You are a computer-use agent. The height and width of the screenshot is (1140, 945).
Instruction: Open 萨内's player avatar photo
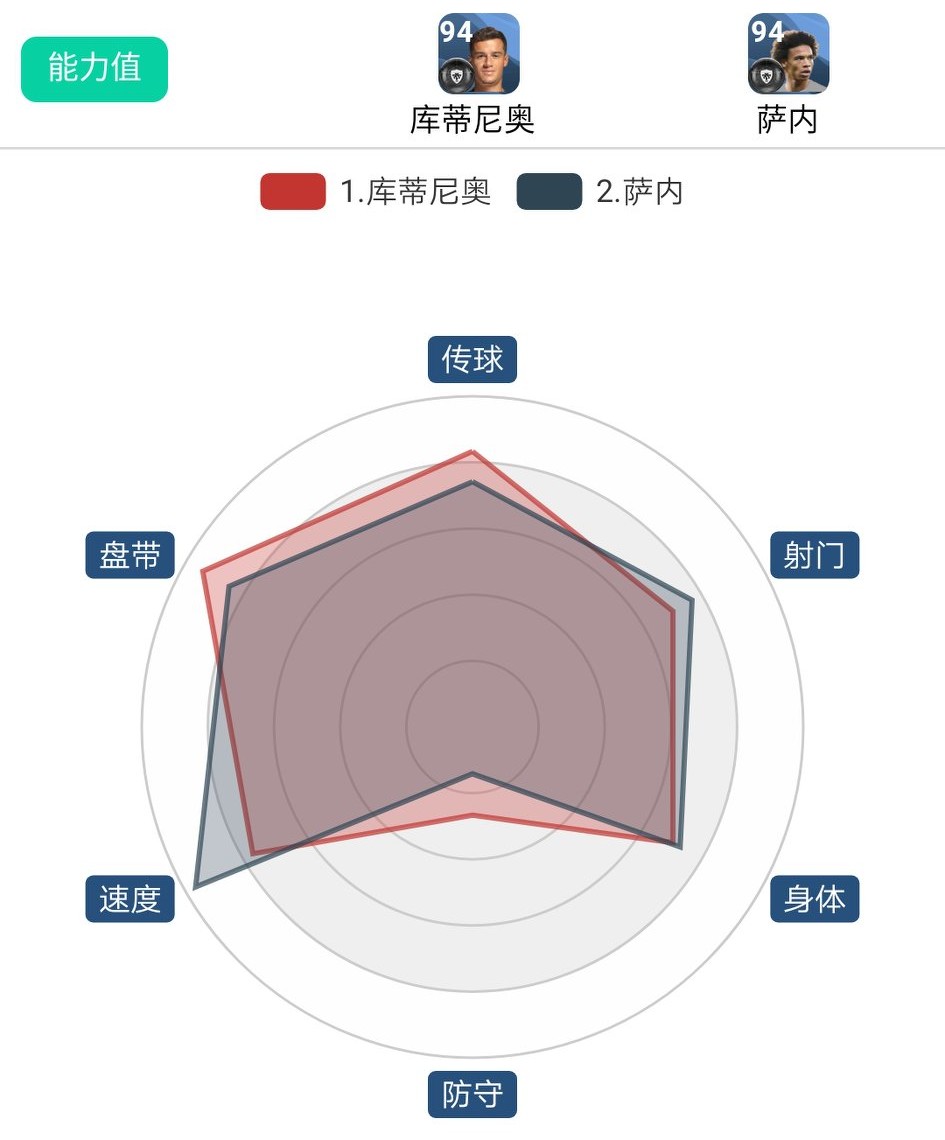point(800,58)
